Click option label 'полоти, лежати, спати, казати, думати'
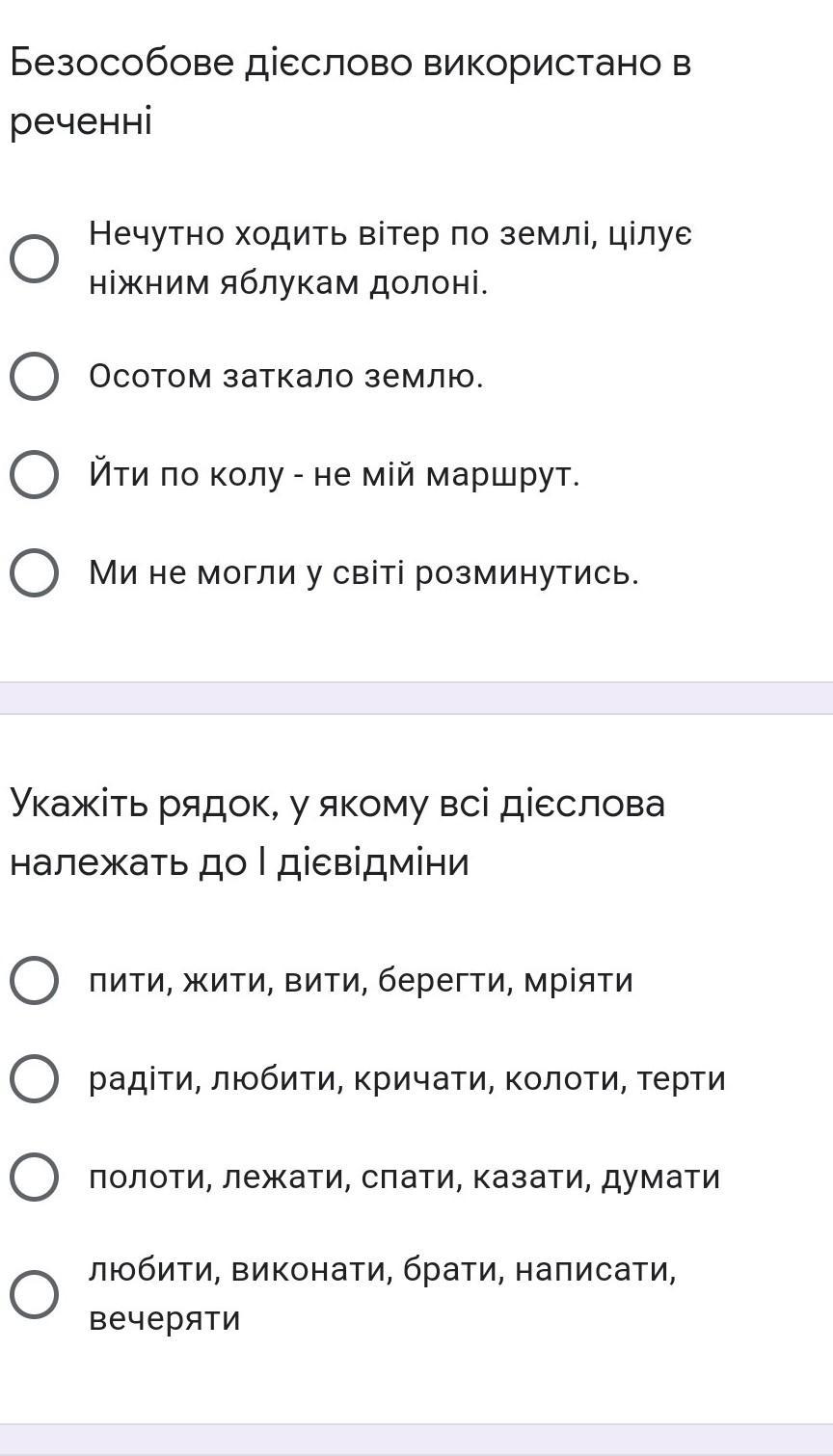Image resolution: width=833 pixels, height=1456 pixels. 404,1177
